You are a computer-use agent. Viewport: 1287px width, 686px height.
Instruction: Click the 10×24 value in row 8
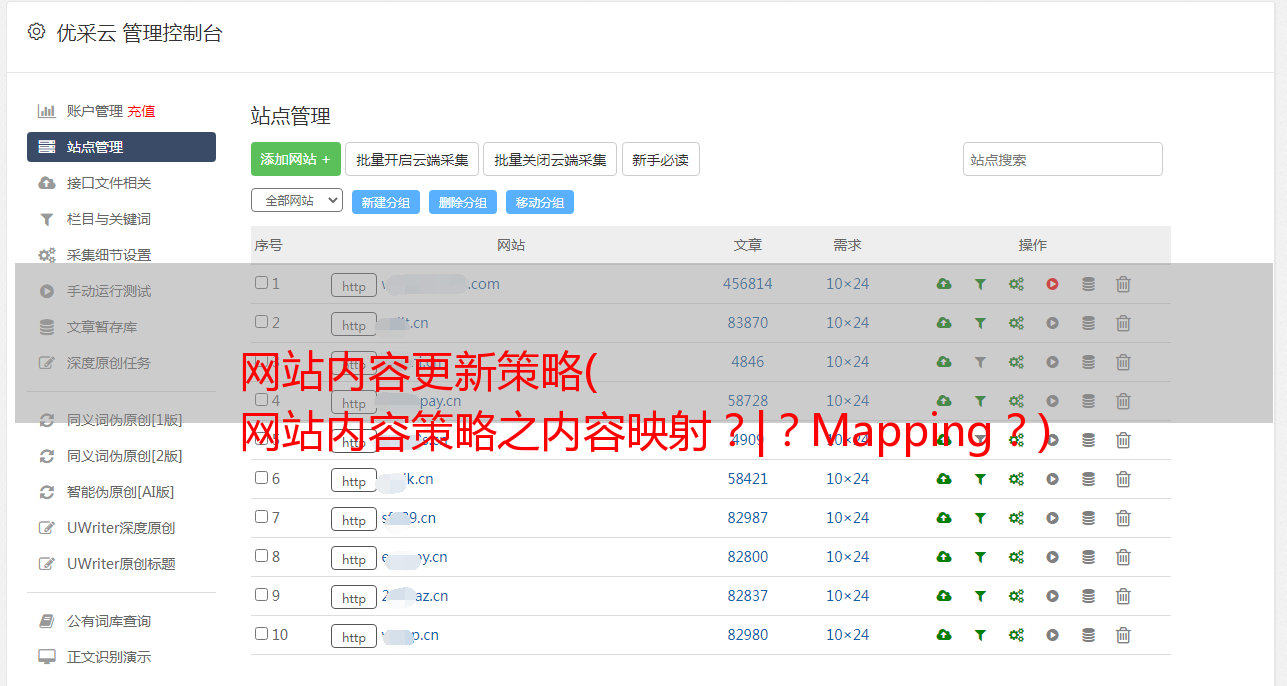(x=847, y=557)
